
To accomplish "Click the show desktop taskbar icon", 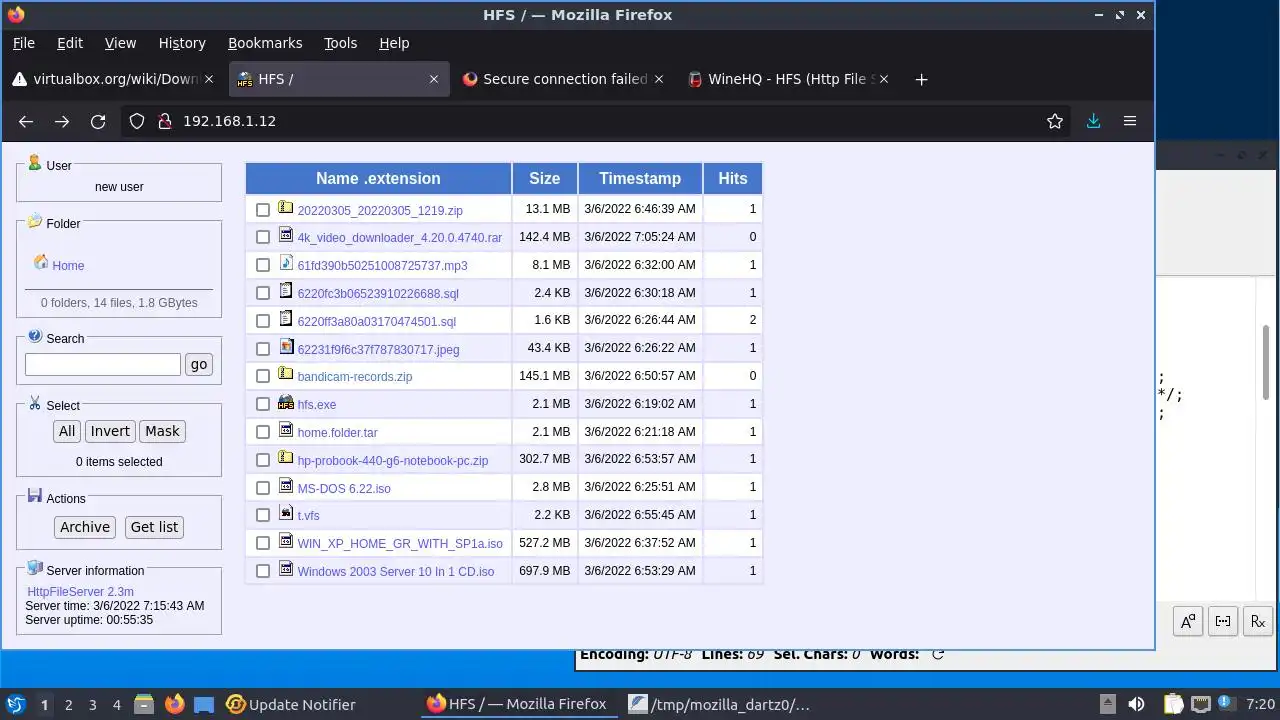I will point(204,704).
